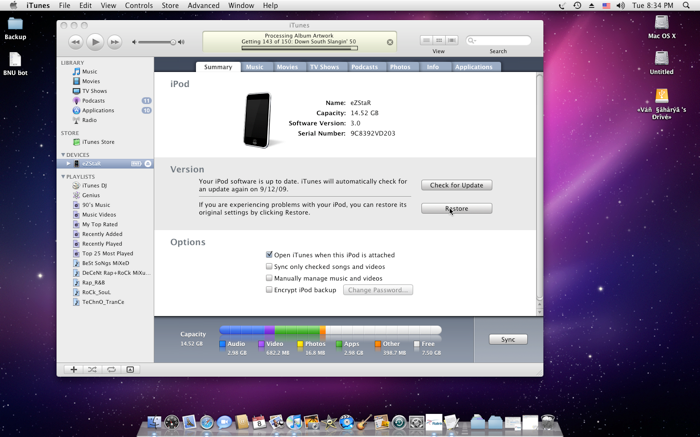Viewport: 700px width, 437px height.
Task: Switch to Cover Flow view
Action: pos(452,40)
